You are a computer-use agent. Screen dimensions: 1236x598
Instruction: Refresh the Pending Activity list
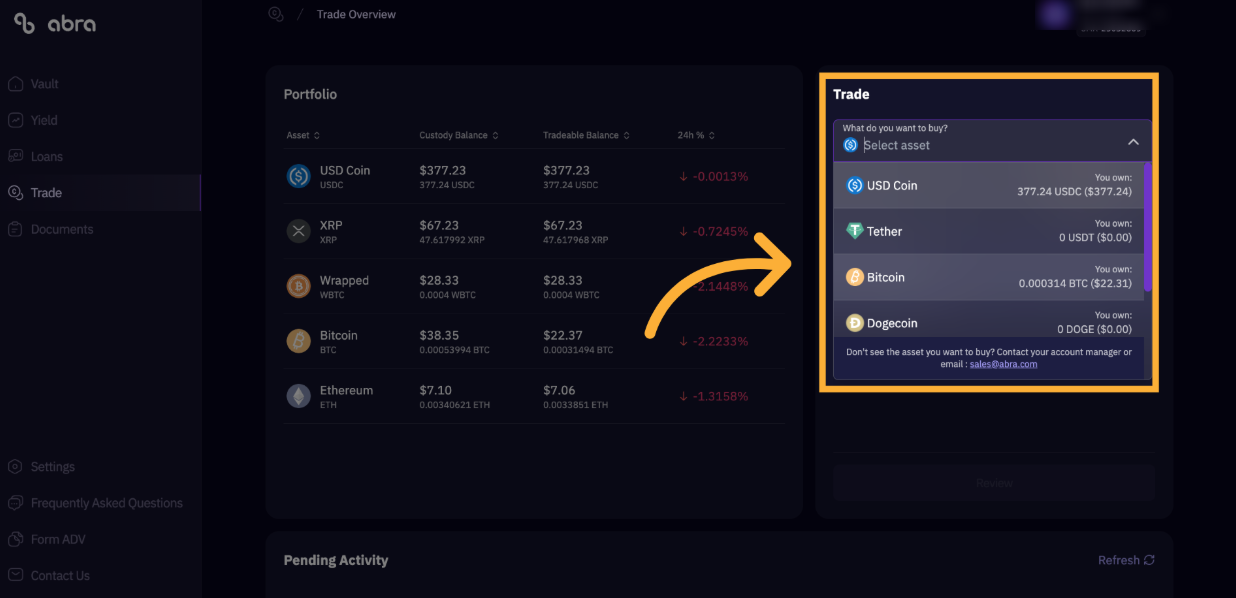(1126, 560)
